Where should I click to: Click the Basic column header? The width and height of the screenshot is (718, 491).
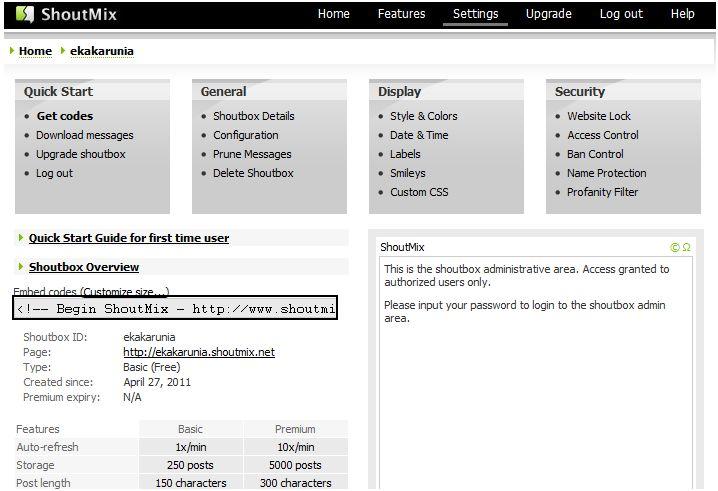190,429
